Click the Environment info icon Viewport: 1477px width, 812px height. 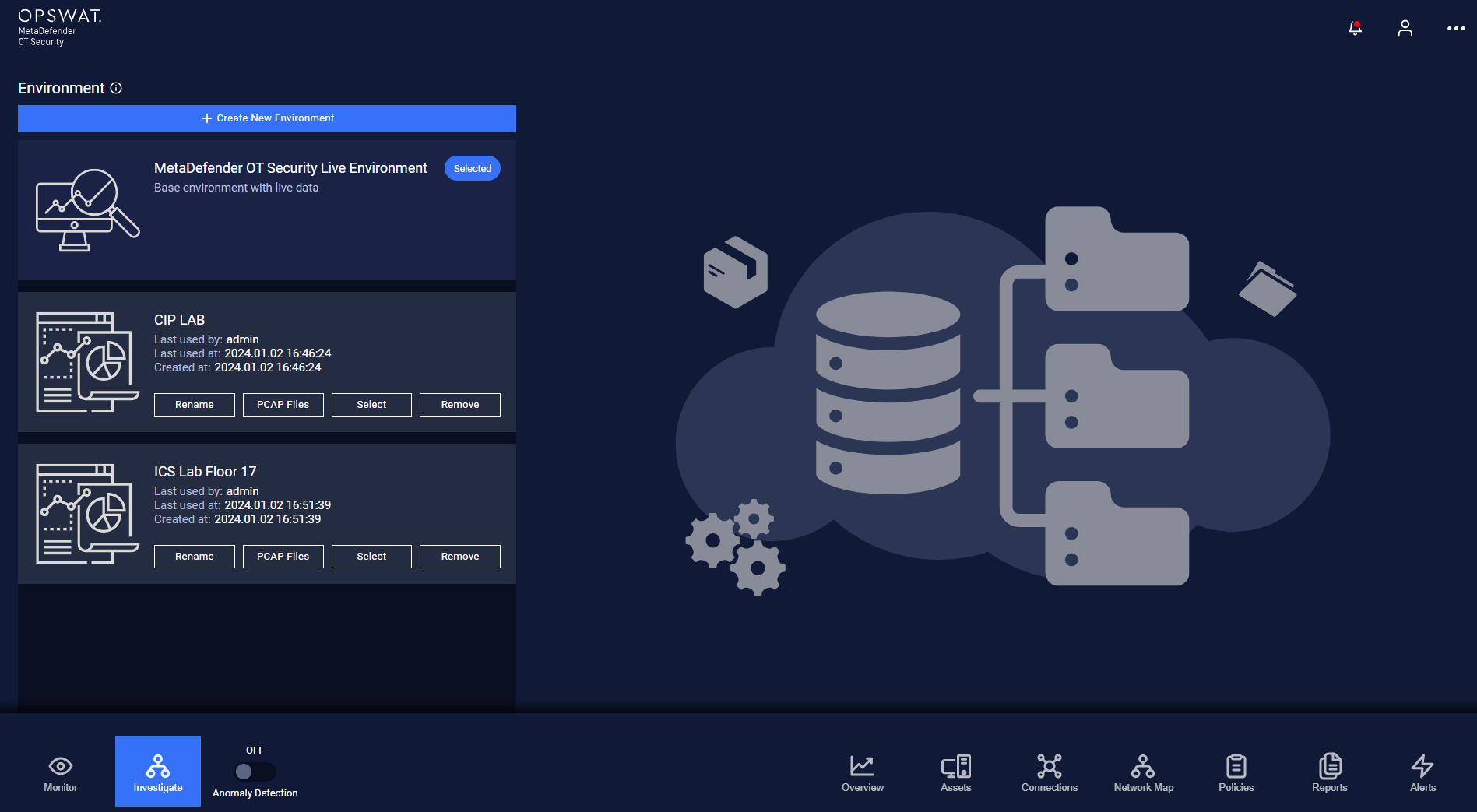[116, 88]
